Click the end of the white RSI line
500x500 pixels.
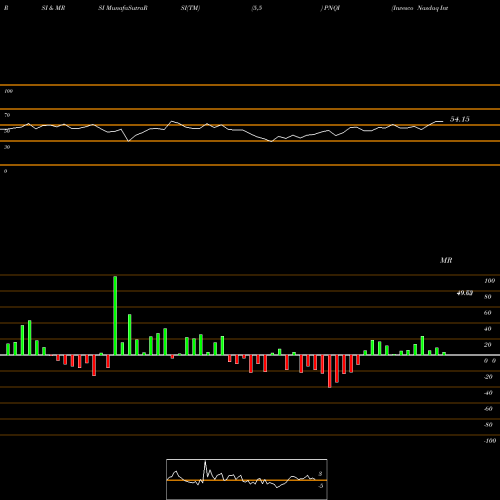[x=443, y=122]
